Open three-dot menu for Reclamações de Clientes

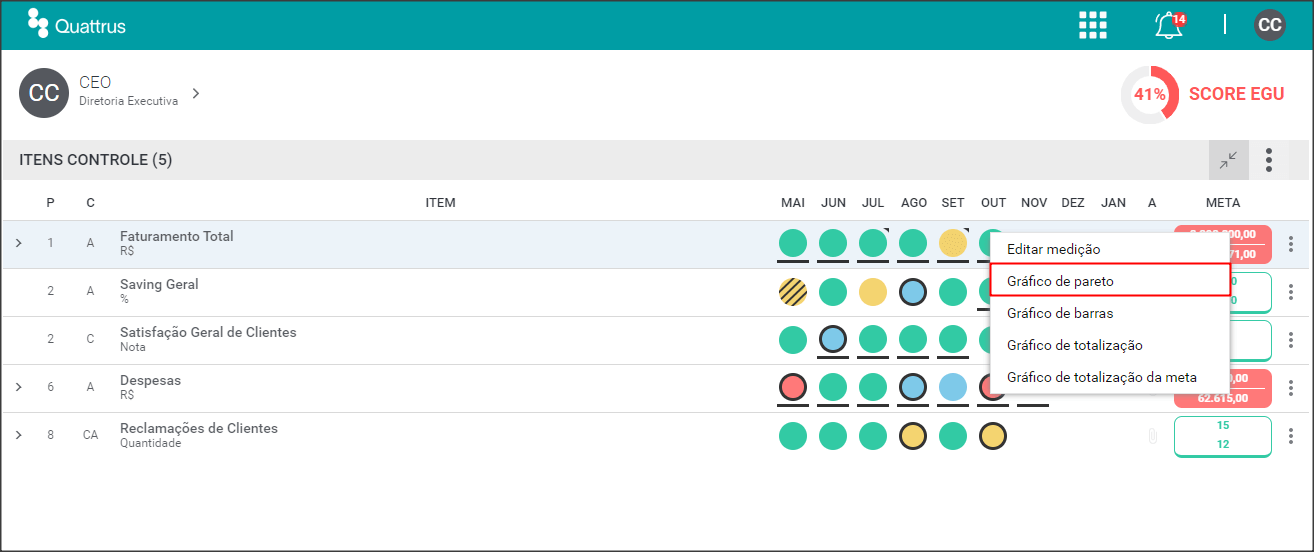(1291, 436)
